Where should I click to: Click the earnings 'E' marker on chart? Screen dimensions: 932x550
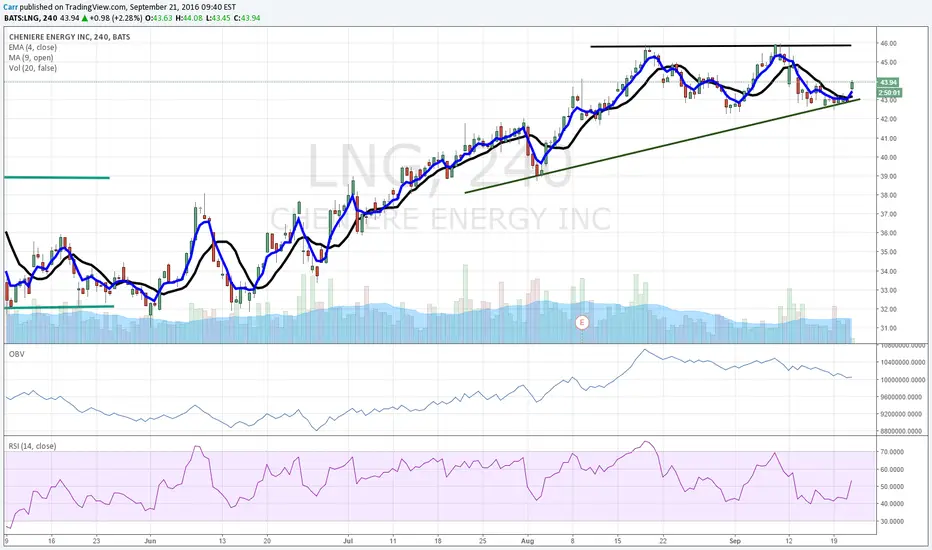[582, 323]
